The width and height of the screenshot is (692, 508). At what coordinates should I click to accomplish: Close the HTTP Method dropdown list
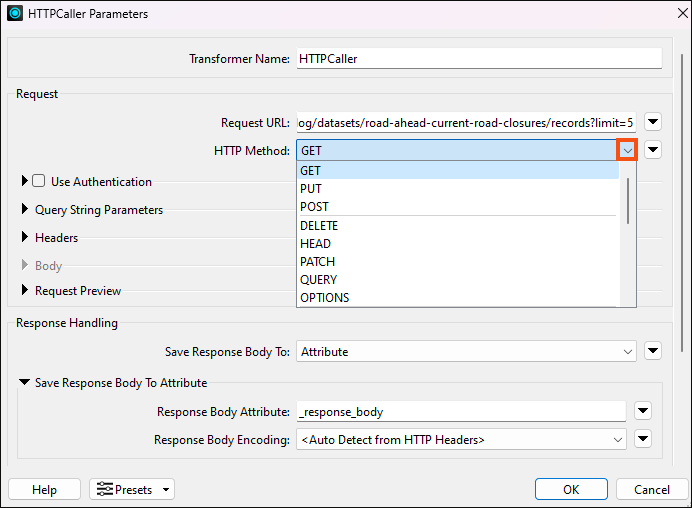tap(627, 150)
